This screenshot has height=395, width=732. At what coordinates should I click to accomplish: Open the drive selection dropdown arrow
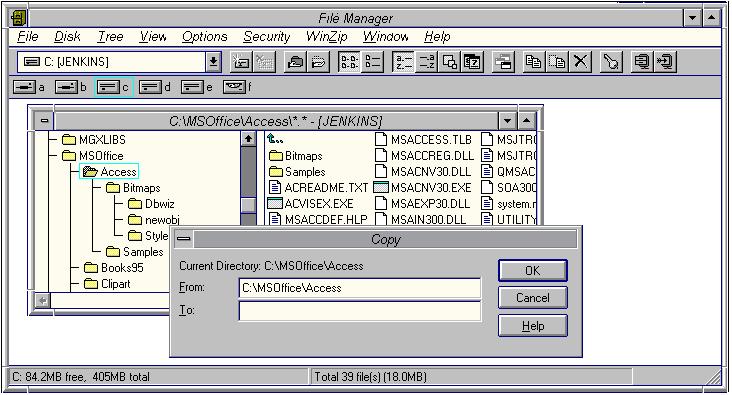pos(213,62)
